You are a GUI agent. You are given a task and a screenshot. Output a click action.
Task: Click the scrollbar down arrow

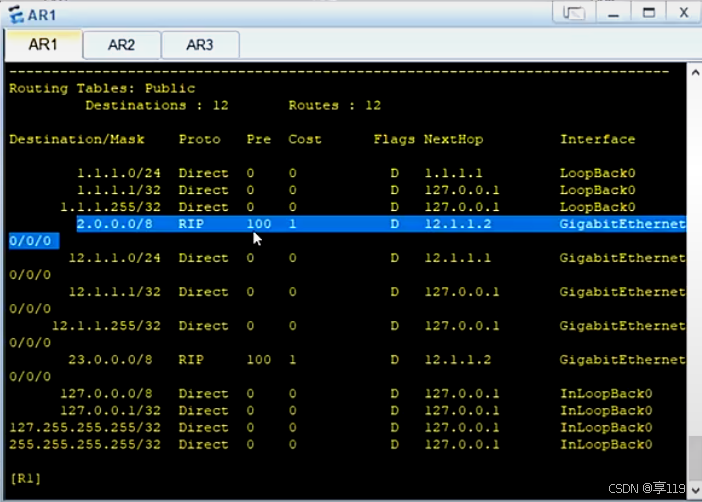(x=695, y=490)
